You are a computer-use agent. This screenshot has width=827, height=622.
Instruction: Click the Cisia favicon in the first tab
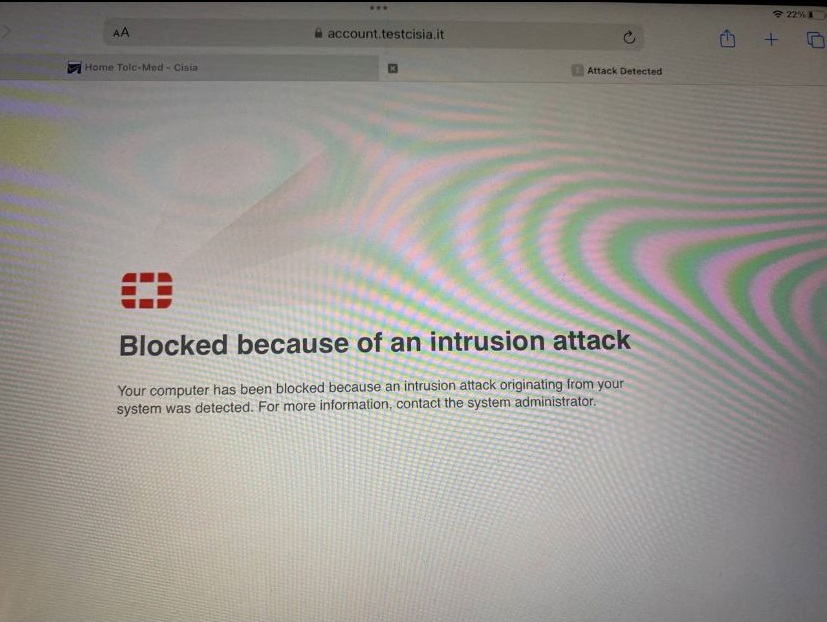[74, 68]
